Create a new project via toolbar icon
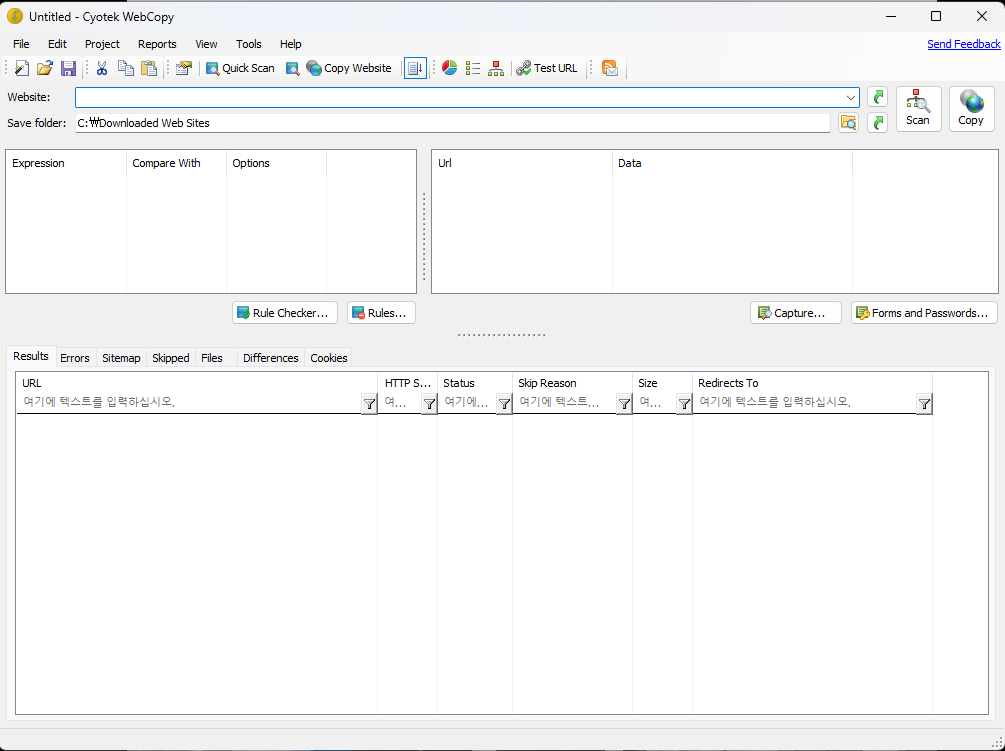 coord(21,68)
